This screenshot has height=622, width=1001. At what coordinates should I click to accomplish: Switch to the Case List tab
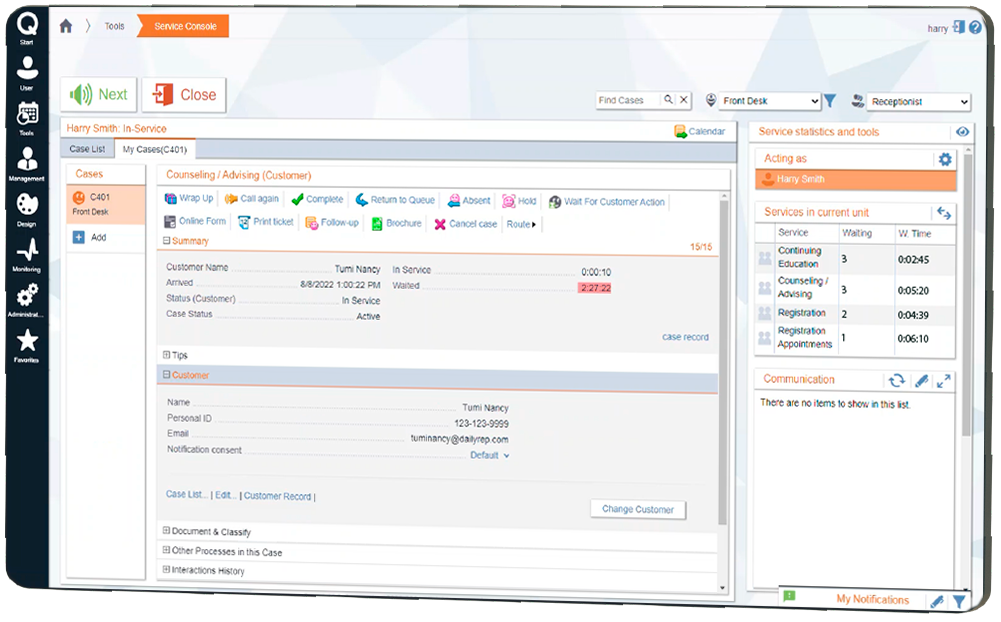click(87, 149)
